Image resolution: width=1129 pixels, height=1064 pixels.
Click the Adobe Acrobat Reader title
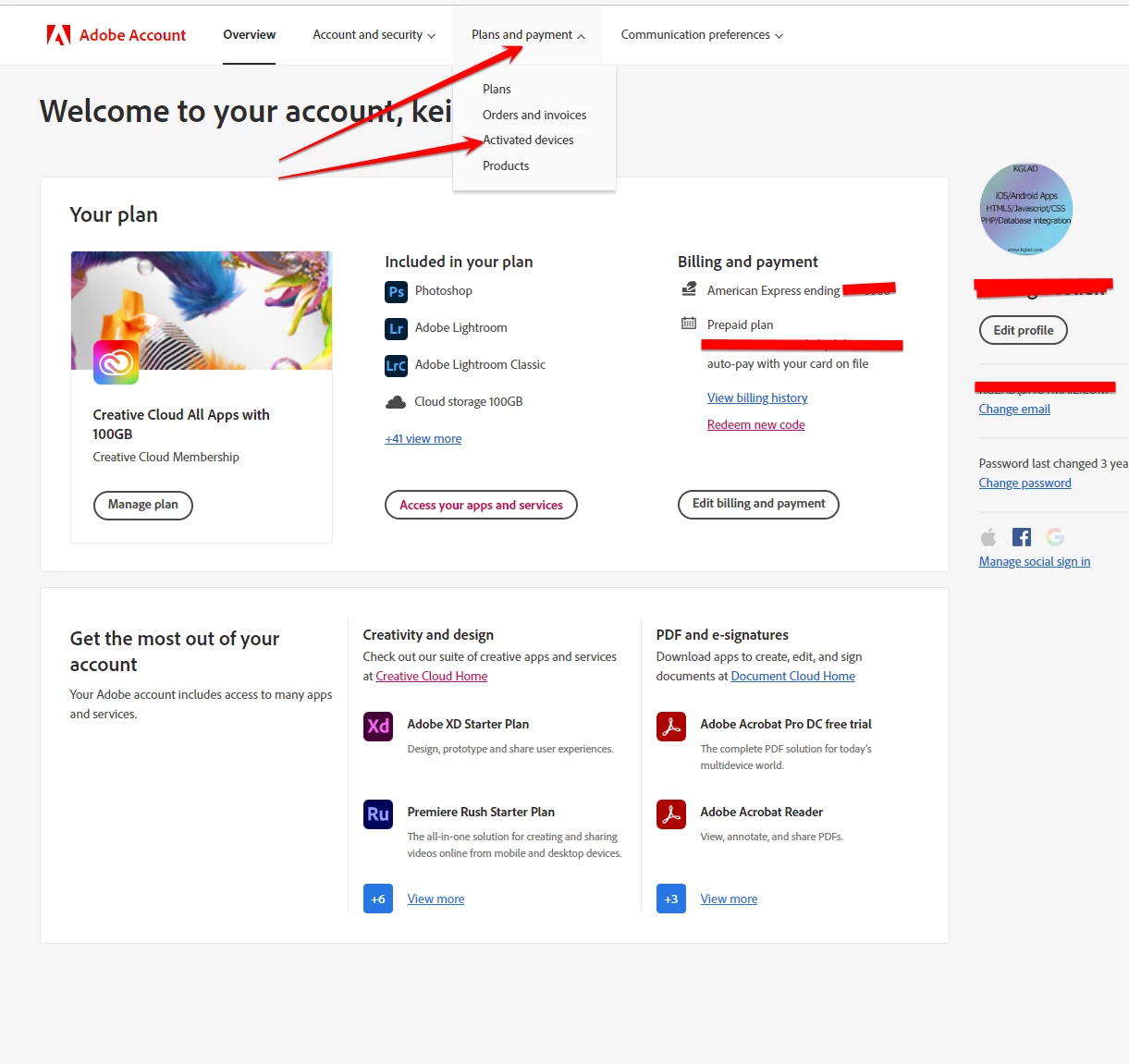pos(762,813)
